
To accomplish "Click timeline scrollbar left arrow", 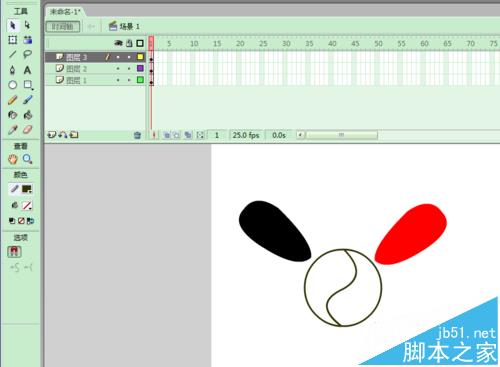I will 300,135.
